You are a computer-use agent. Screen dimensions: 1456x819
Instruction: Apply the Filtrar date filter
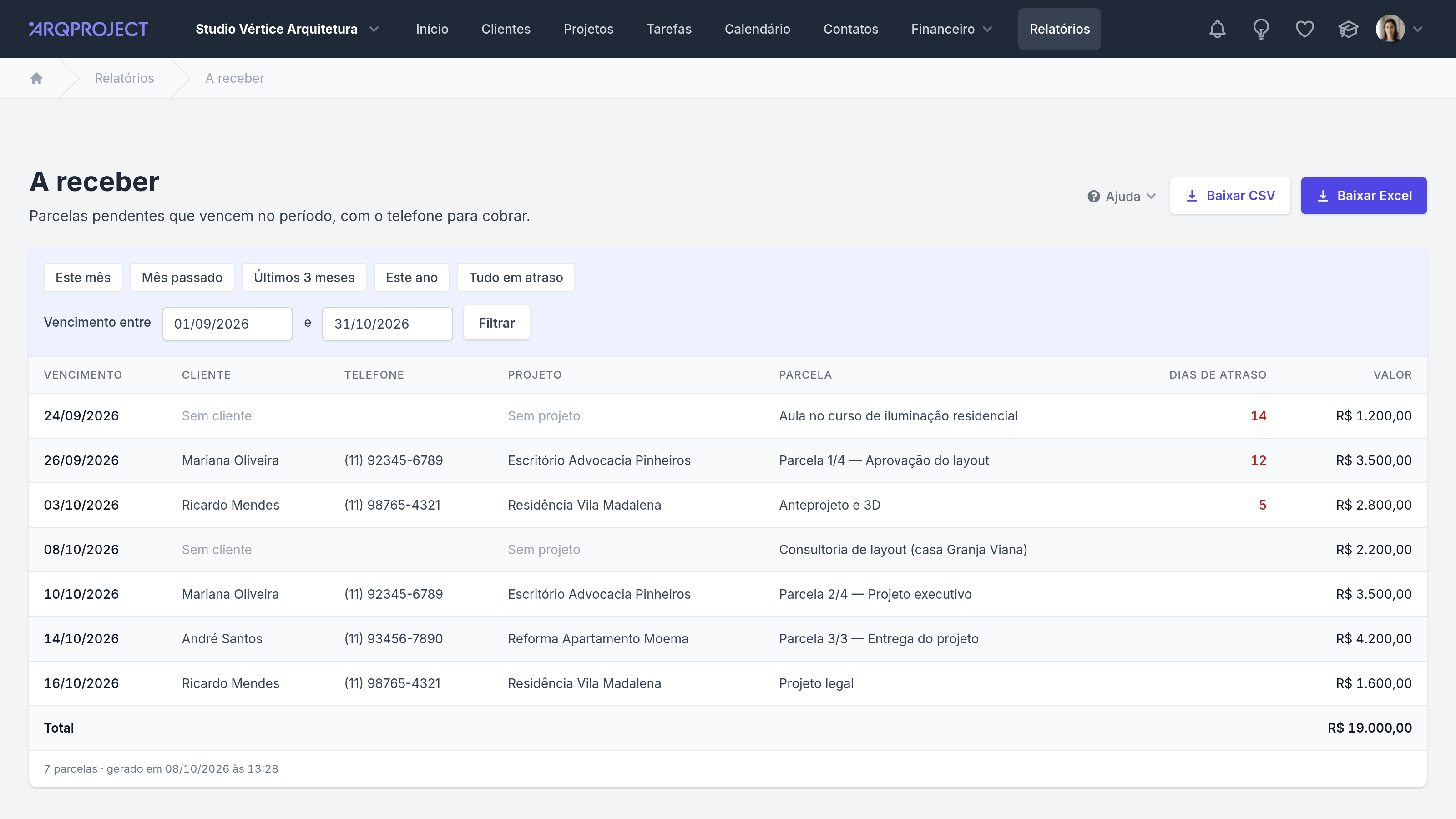[496, 323]
